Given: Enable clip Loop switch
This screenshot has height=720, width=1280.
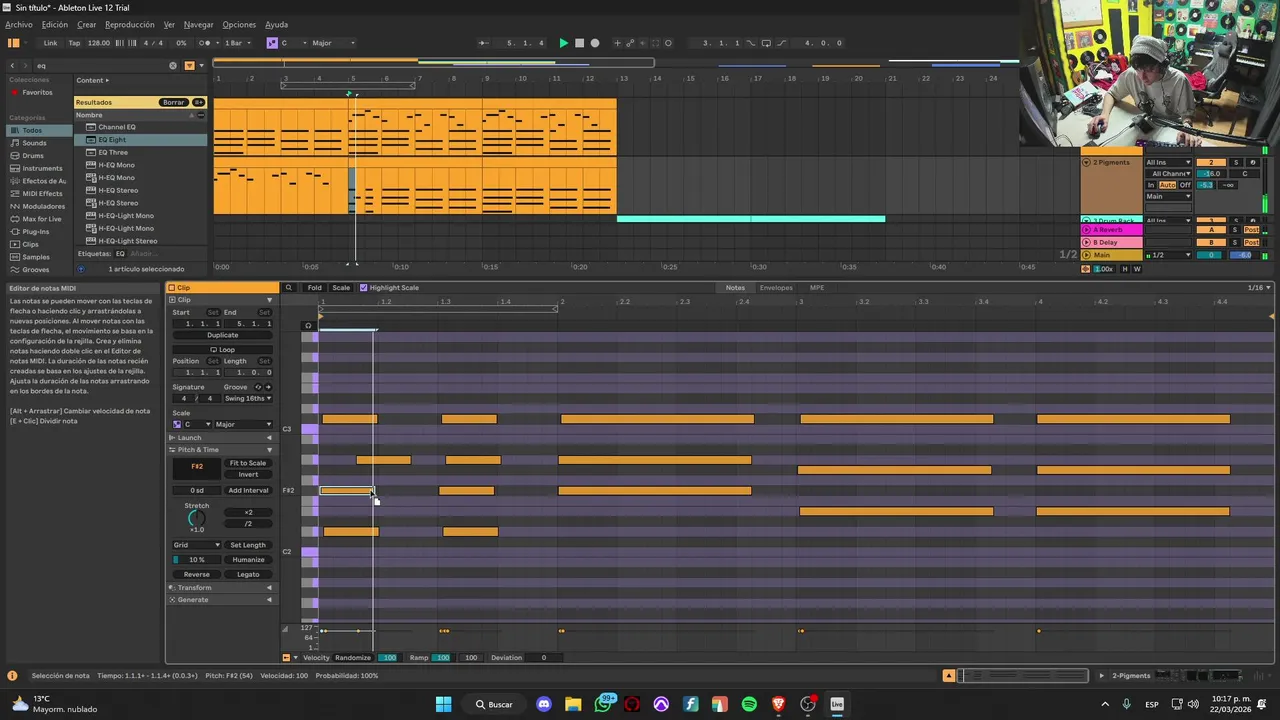Looking at the screenshot, I should (x=222, y=350).
